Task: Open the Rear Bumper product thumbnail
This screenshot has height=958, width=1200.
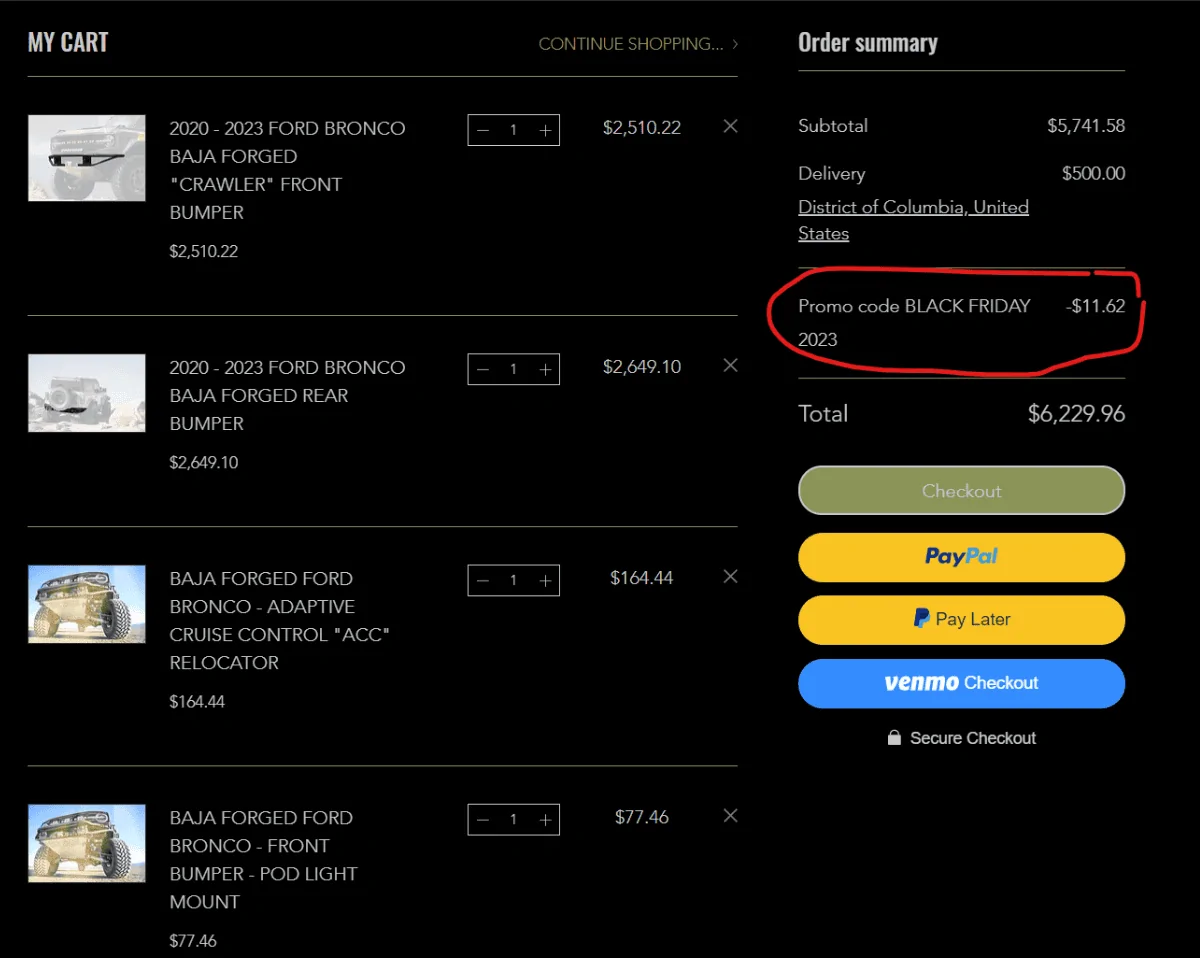Action: tap(87, 393)
